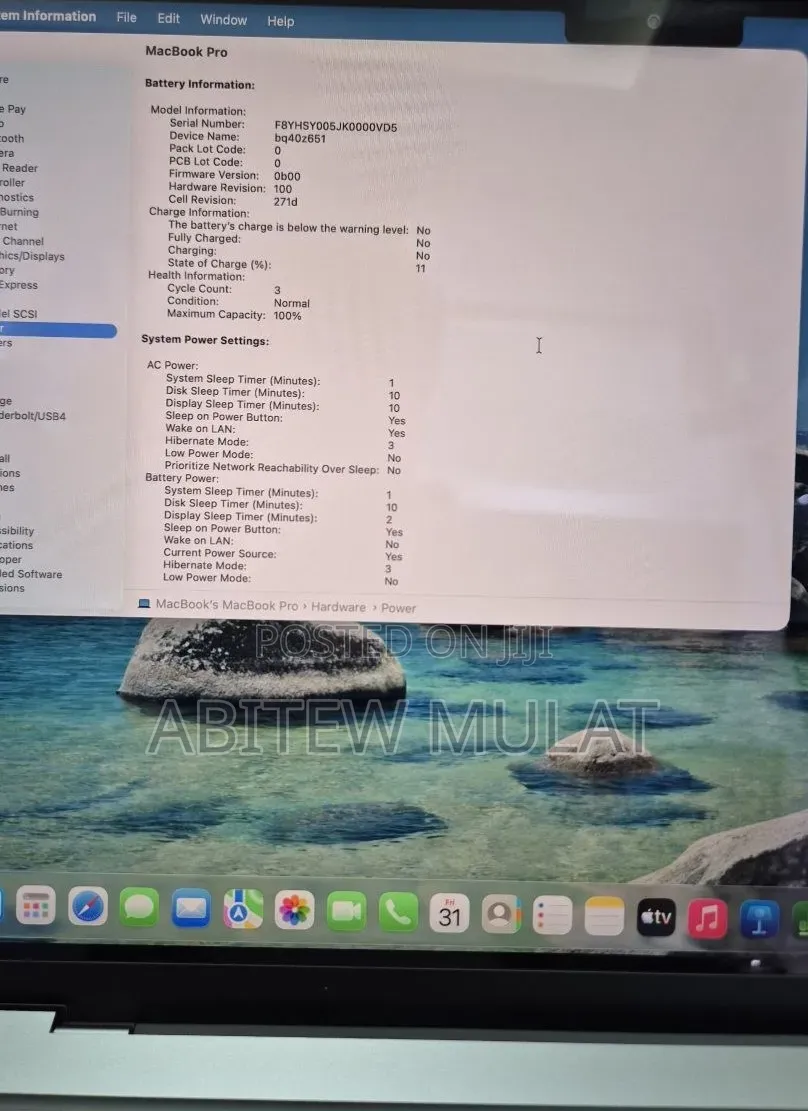Click the Charge Information label
This screenshot has height=1111, width=808.
coord(199,212)
